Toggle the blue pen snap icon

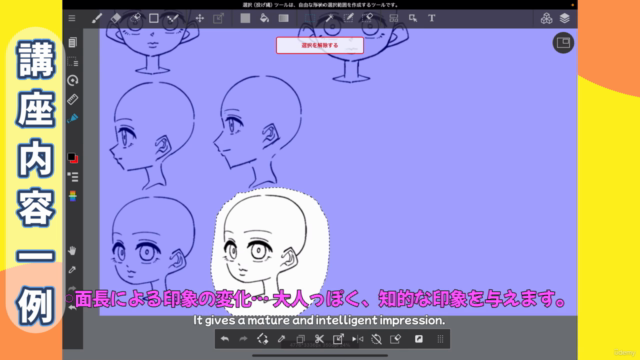(73, 118)
